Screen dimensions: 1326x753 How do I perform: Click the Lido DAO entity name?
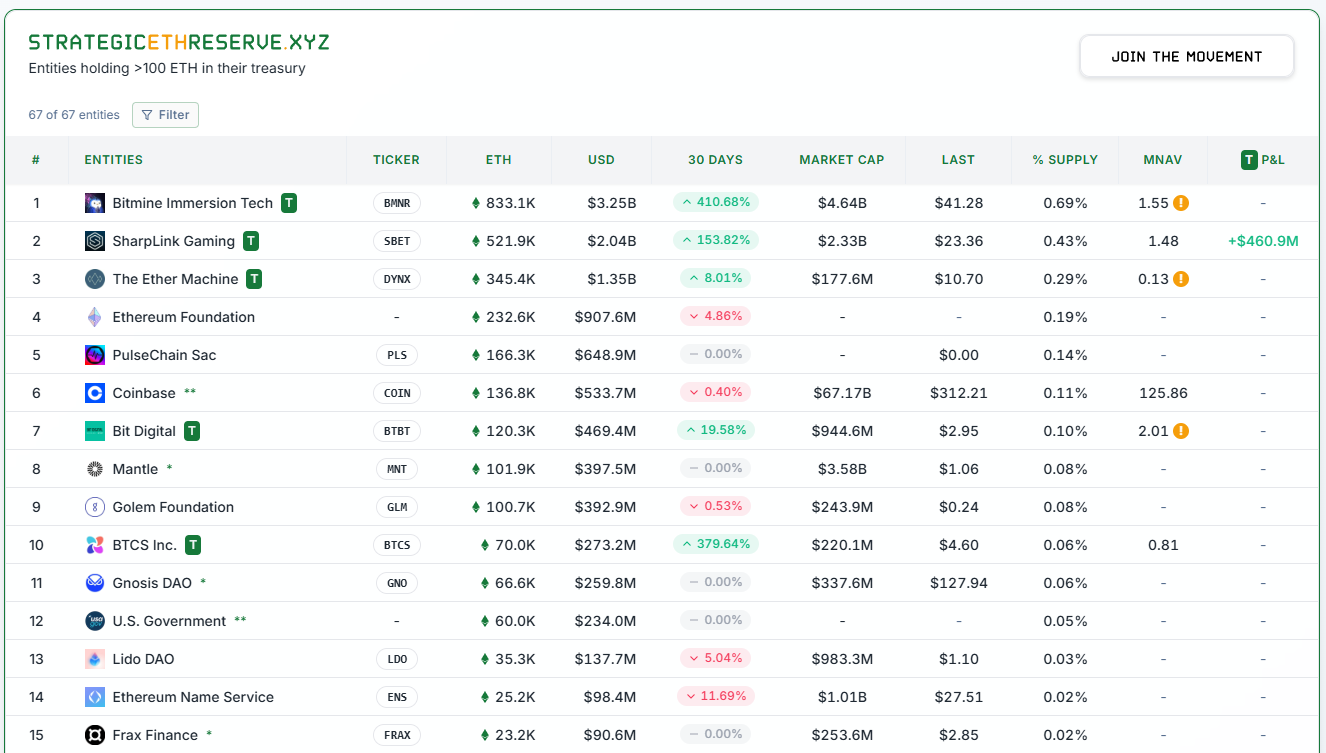coord(144,659)
